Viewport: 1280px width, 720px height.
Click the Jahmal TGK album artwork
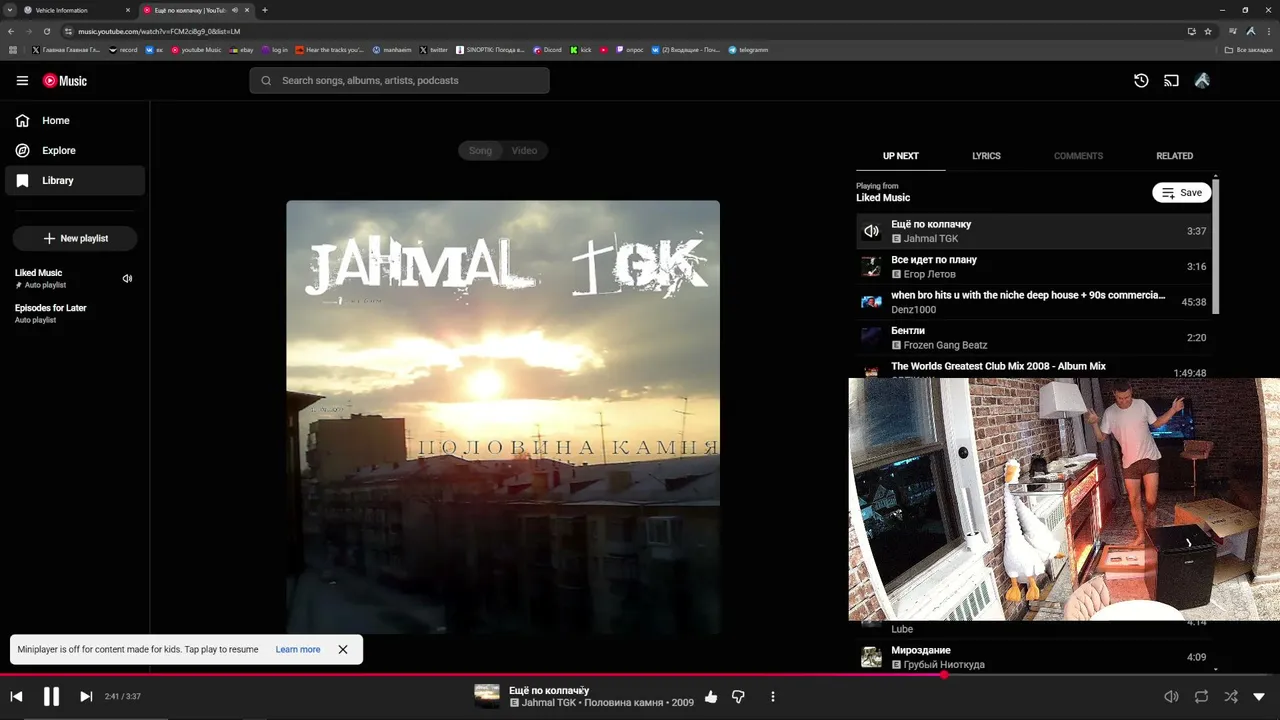pyautogui.click(x=503, y=417)
